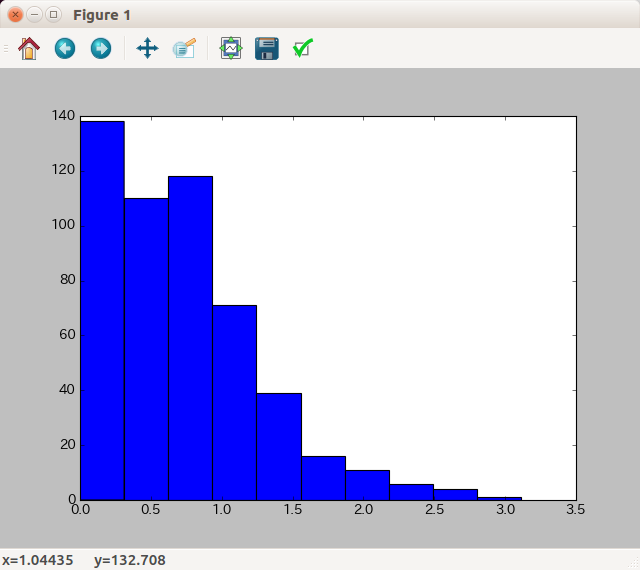Click the histogram bar reaching about 70
This screenshot has height=570, width=640.
pyautogui.click(x=234, y=400)
